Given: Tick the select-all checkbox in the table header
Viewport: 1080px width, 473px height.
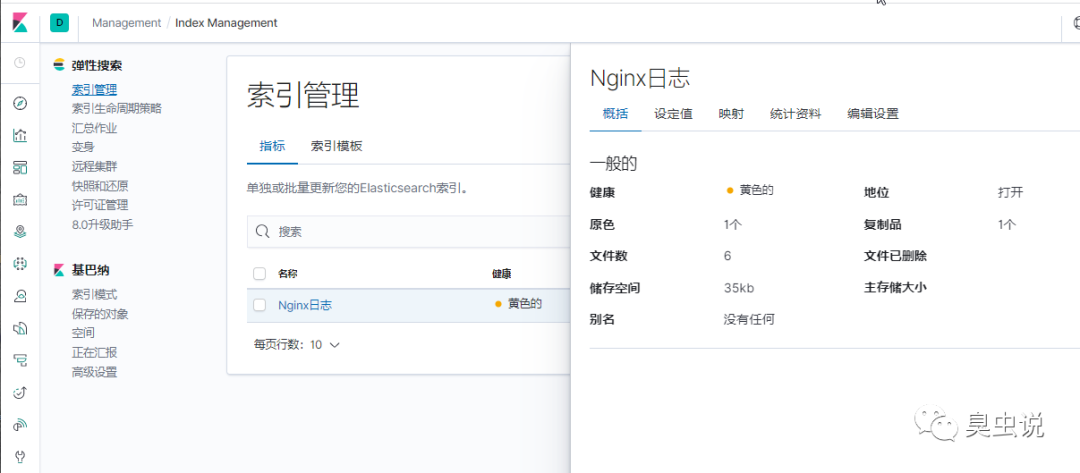Looking at the screenshot, I should coord(260,273).
